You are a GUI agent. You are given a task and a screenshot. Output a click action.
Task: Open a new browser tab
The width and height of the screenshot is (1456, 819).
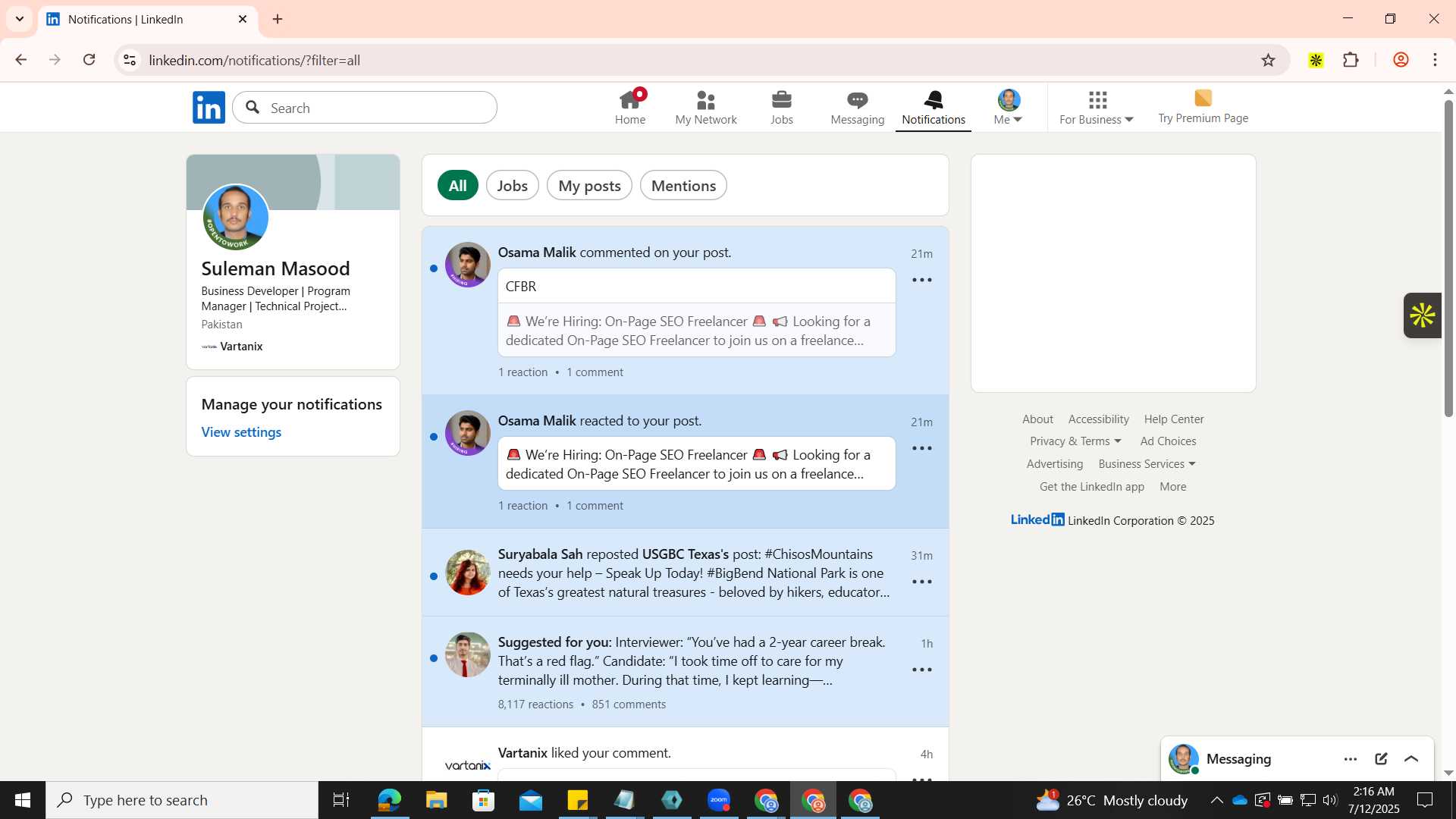(x=278, y=19)
